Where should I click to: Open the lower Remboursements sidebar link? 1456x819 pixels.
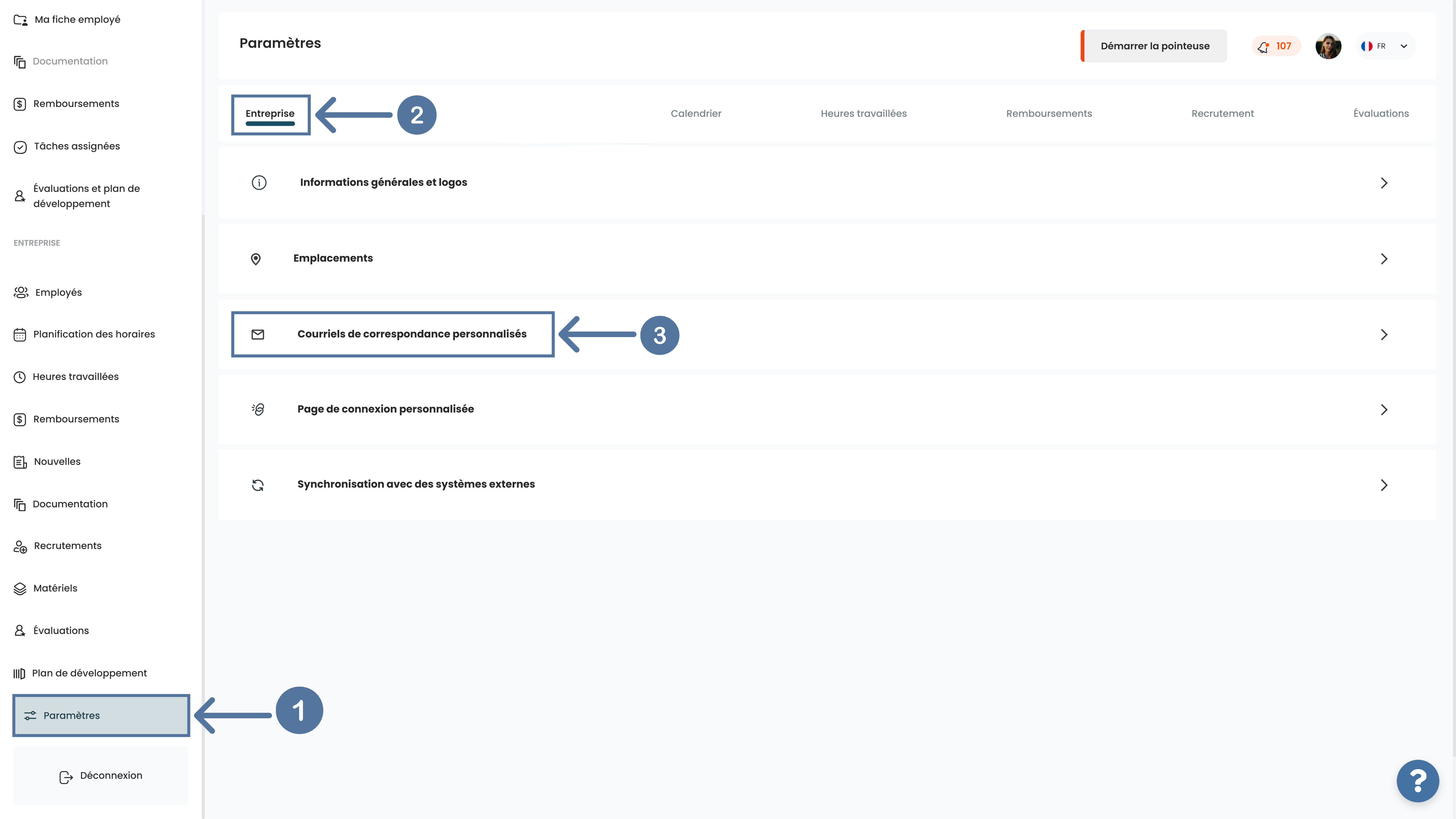pyautogui.click(x=76, y=419)
